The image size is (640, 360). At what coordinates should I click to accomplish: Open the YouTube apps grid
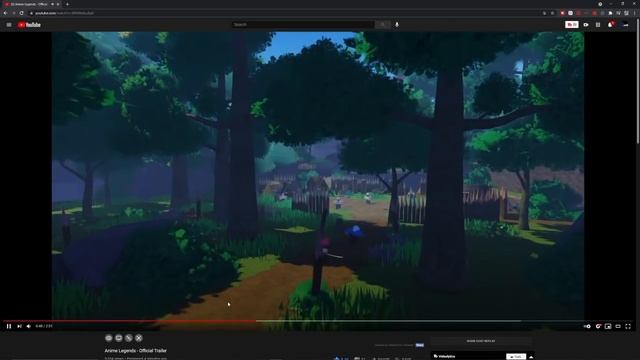(598, 25)
